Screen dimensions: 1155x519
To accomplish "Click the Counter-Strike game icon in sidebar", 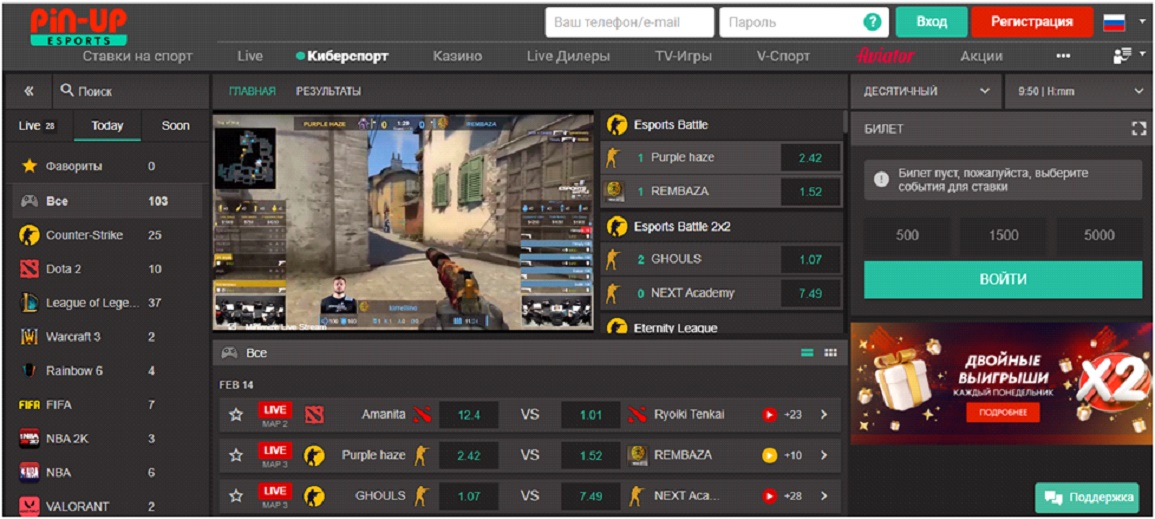I will click(30, 235).
